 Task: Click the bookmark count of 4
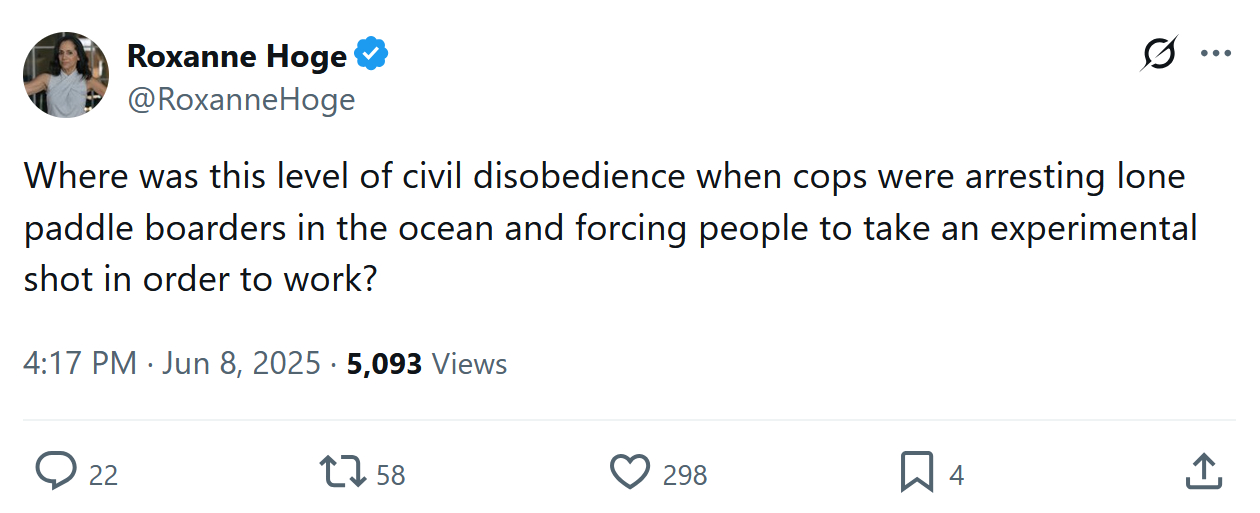tap(956, 475)
